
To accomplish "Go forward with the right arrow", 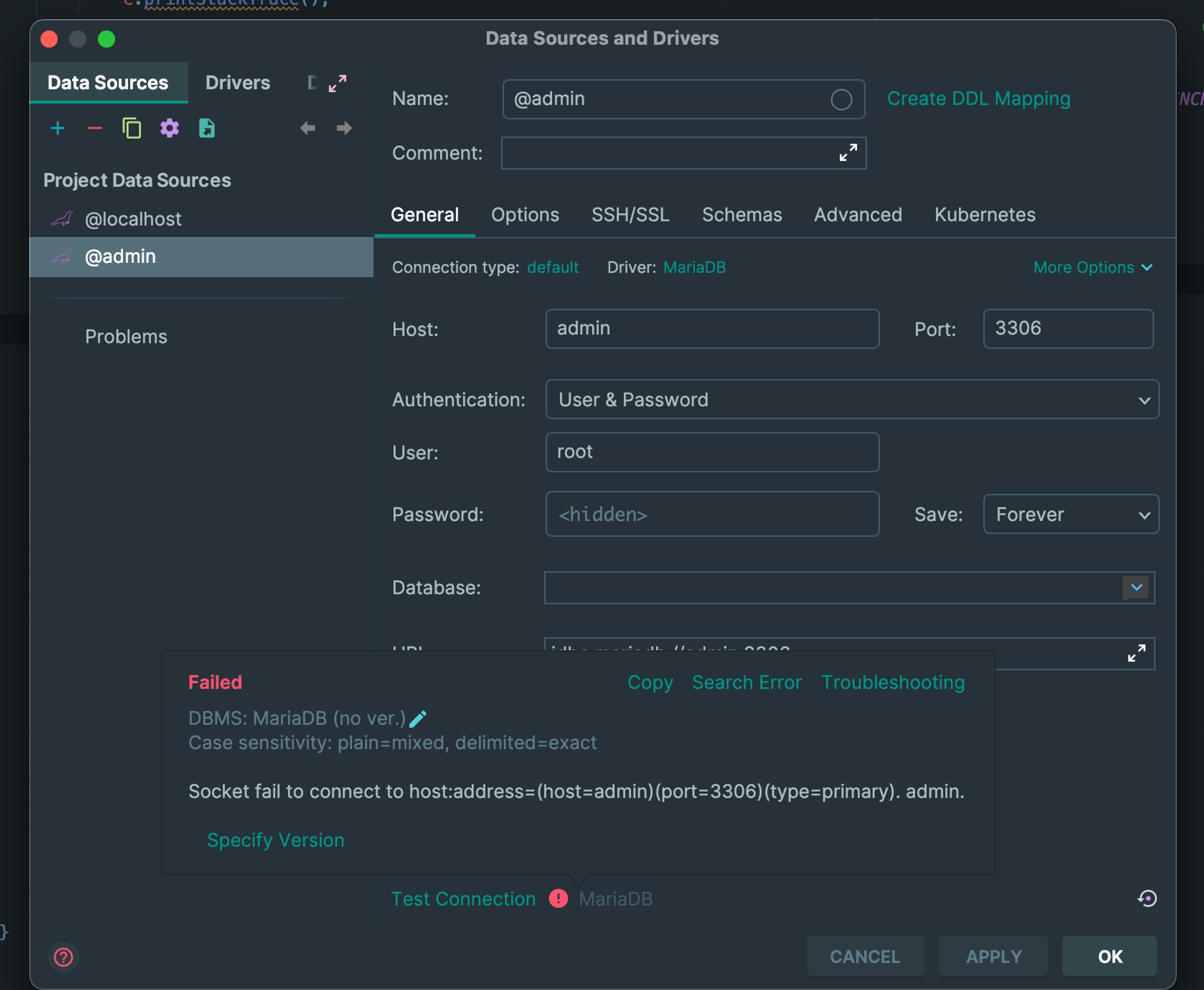I will pos(344,128).
